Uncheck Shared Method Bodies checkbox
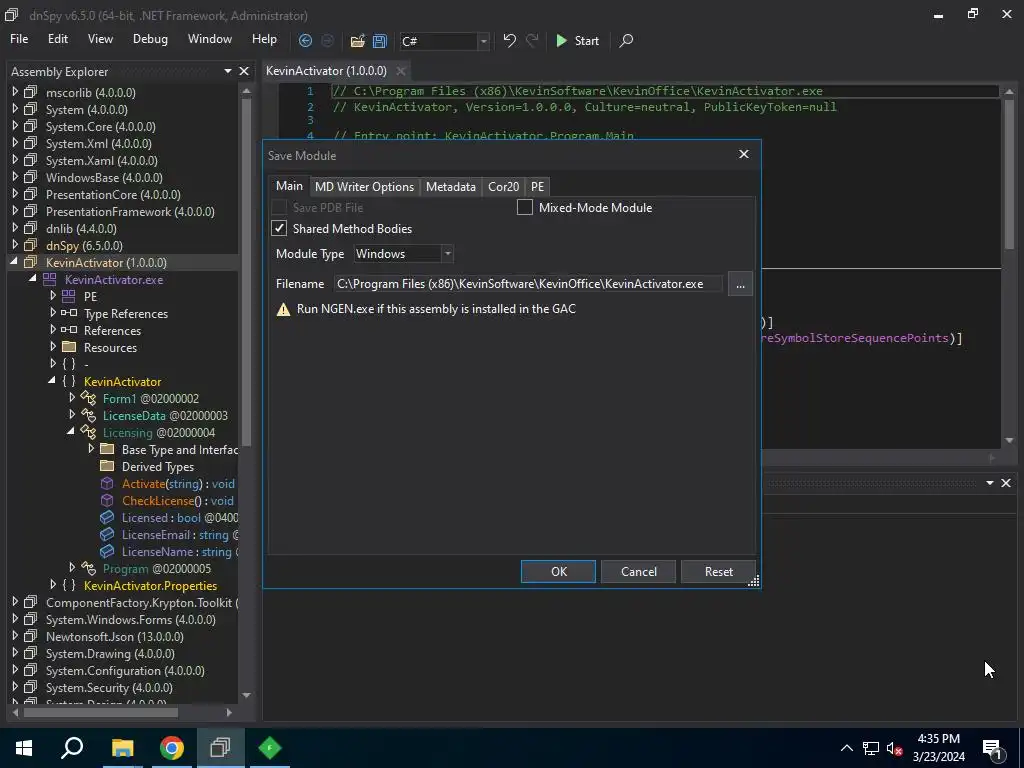The width and height of the screenshot is (1024, 768). point(279,229)
